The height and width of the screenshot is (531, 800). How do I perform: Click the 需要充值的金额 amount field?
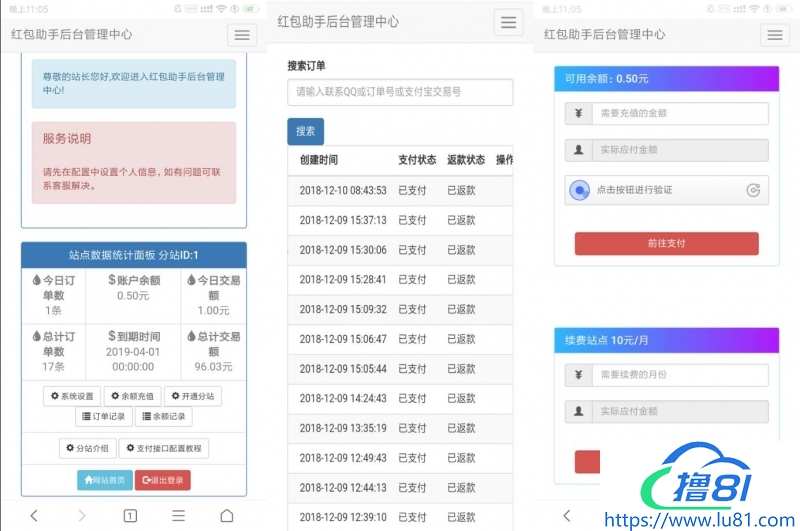680,114
